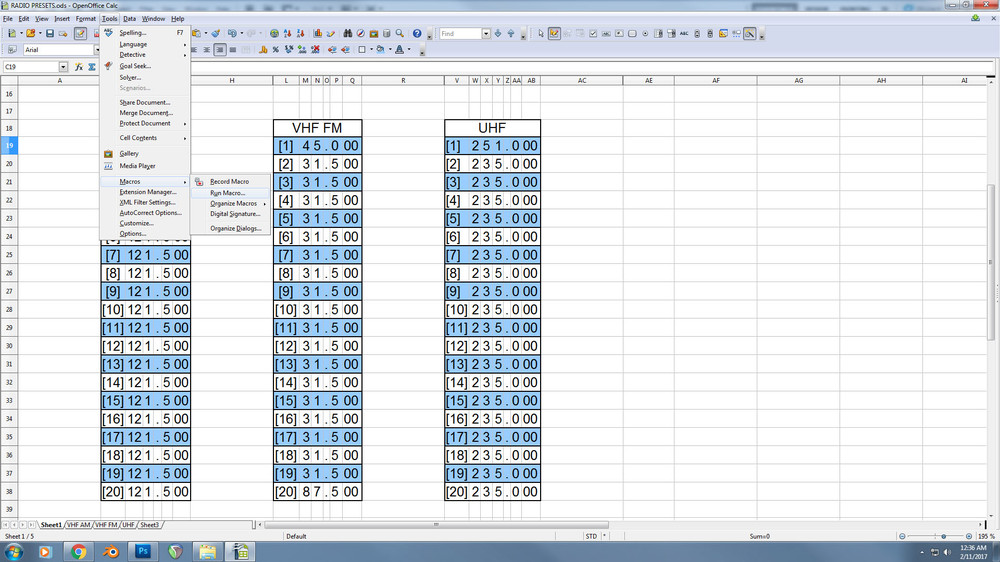The width and height of the screenshot is (1000, 562).
Task: Select Extension Manager... in Tools menu
Action: point(147,192)
